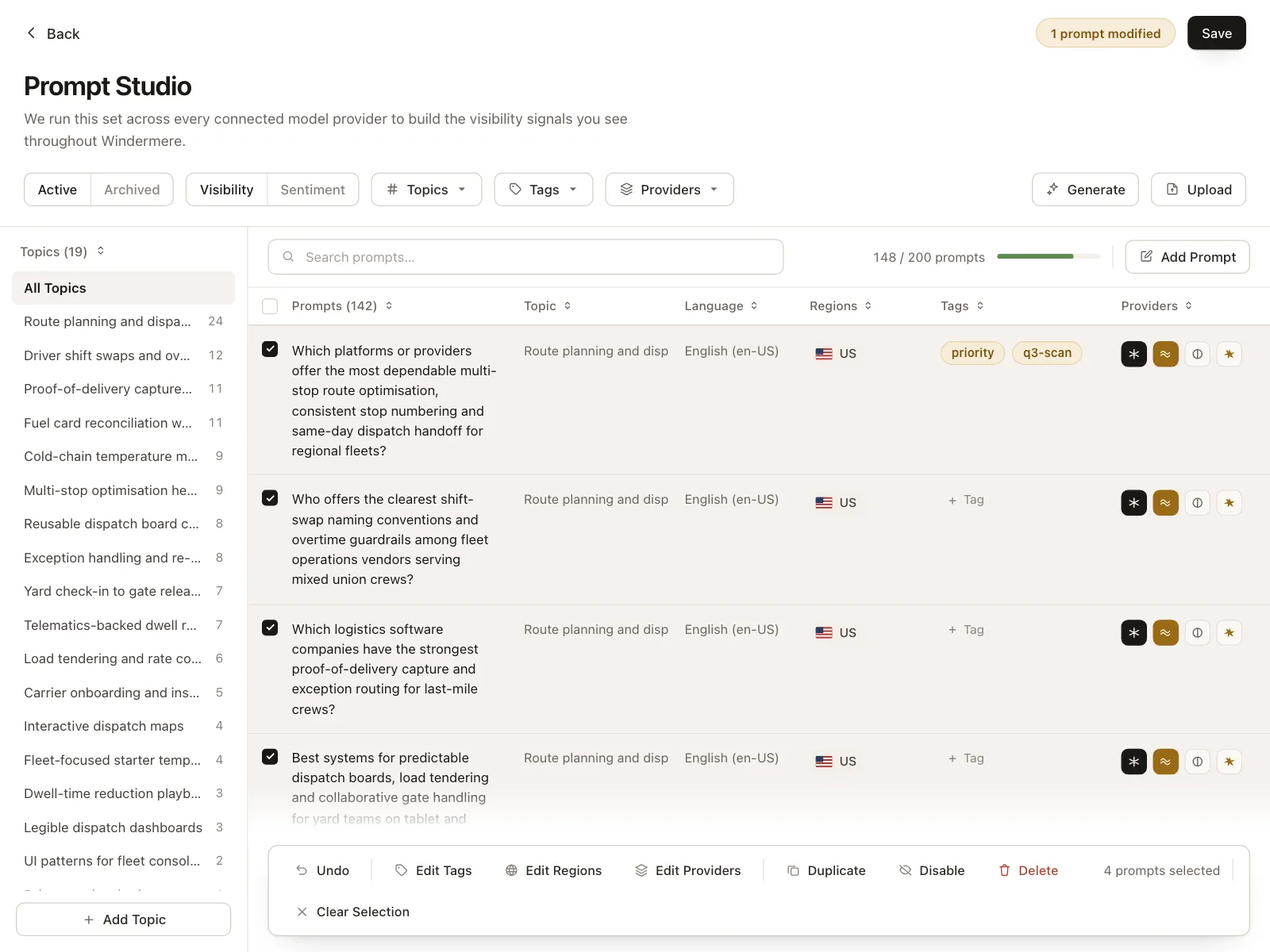Click the Edit Regions globe icon
The width and height of the screenshot is (1270, 952).
511,870
